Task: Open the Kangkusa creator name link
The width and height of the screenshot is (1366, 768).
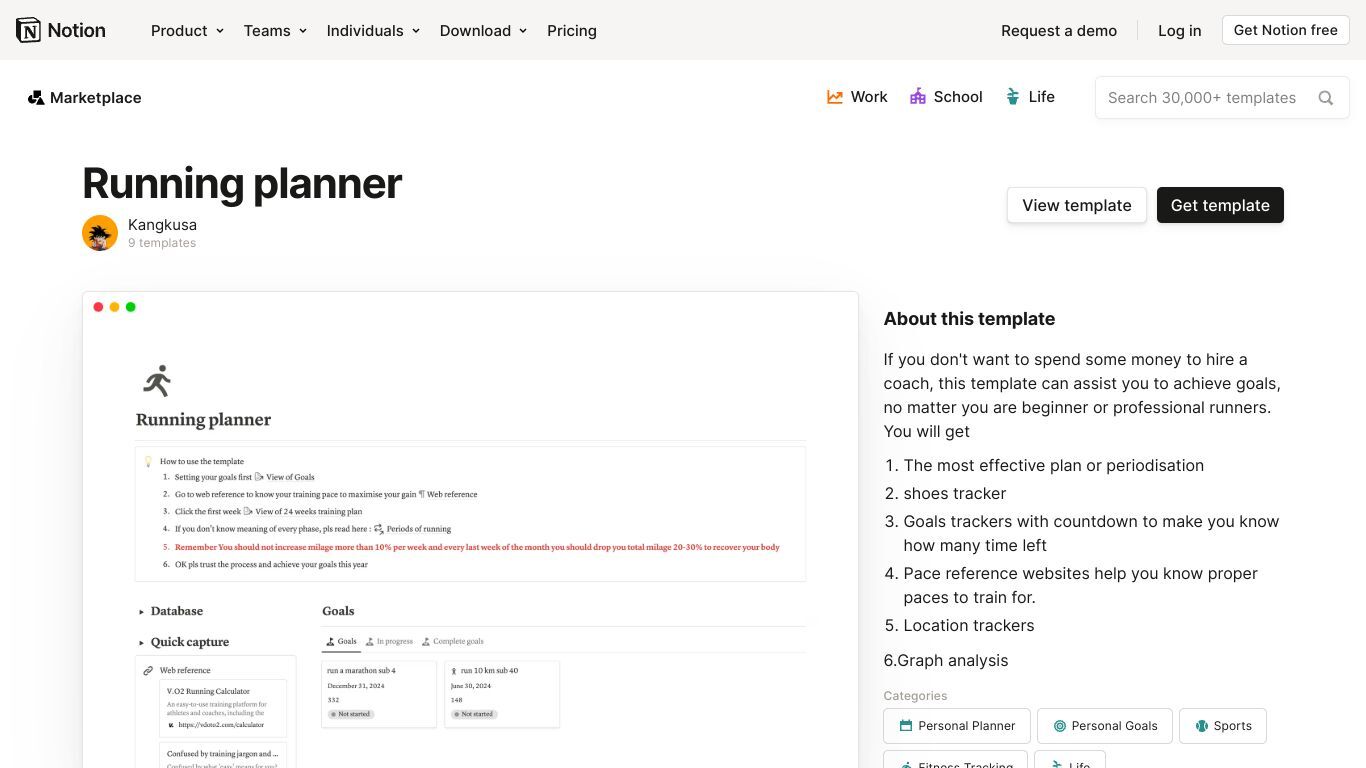Action: click(x=162, y=225)
